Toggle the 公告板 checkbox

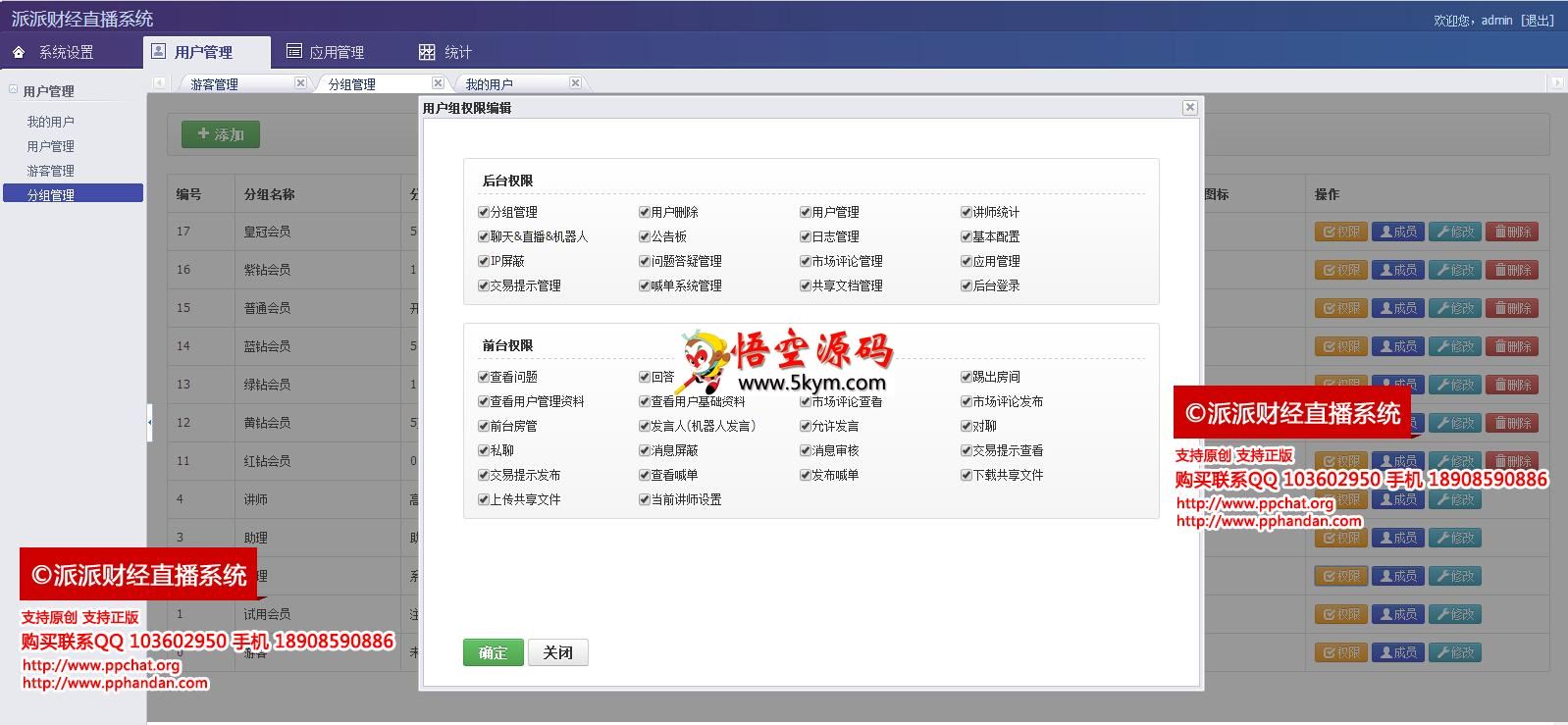pyautogui.click(x=644, y=236)
